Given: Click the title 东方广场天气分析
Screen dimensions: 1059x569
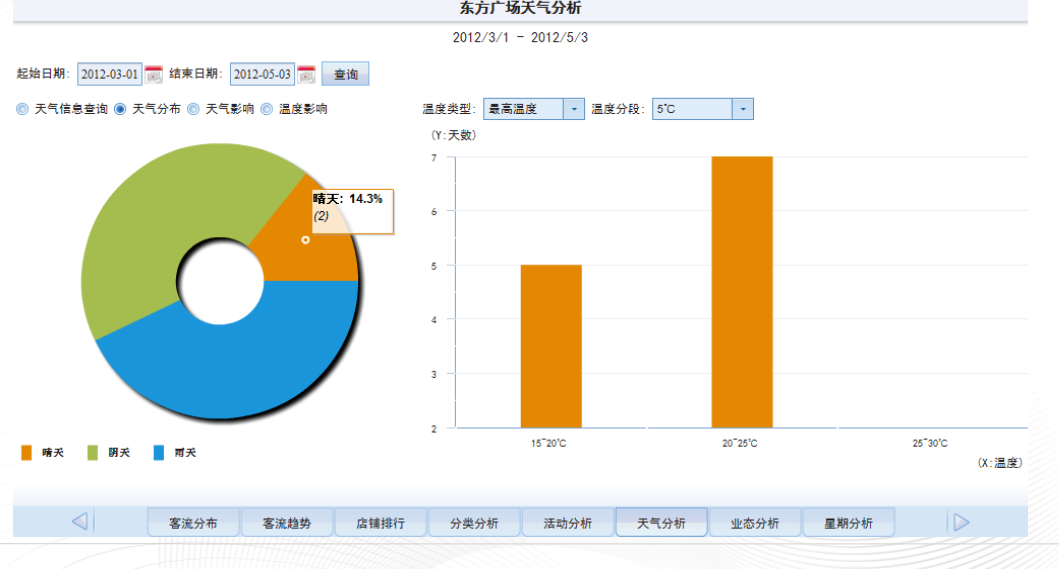Looking at the screenshot, I should coord(520,8).
